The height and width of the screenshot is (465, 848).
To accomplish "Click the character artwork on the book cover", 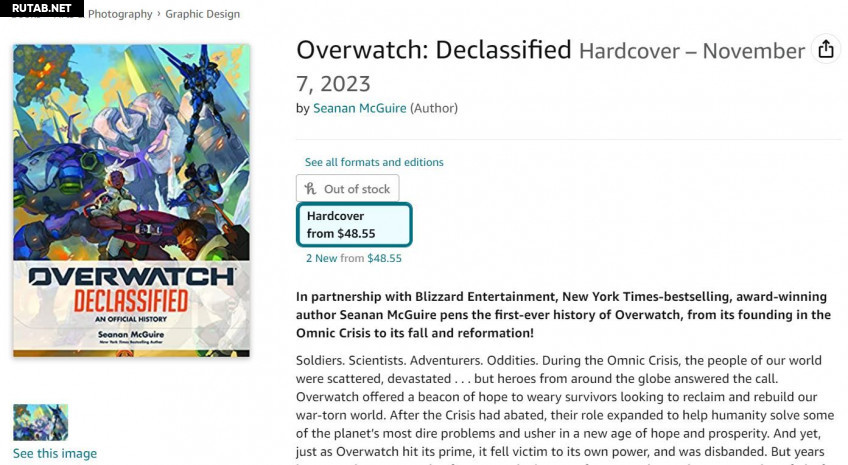I will (131, 150).
